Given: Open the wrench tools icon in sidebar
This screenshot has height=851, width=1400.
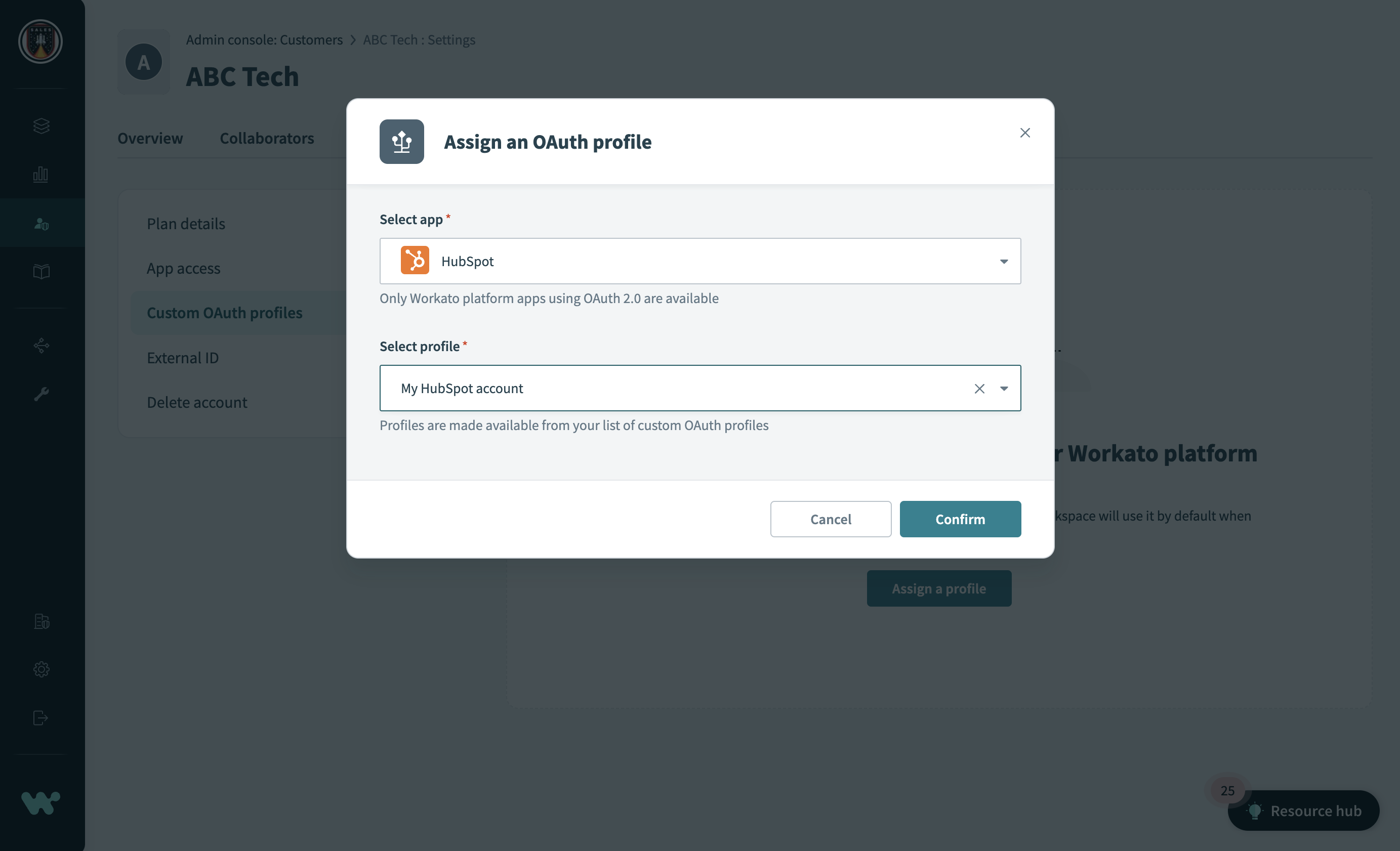Looking at the screenshot, I should (42, 394).
